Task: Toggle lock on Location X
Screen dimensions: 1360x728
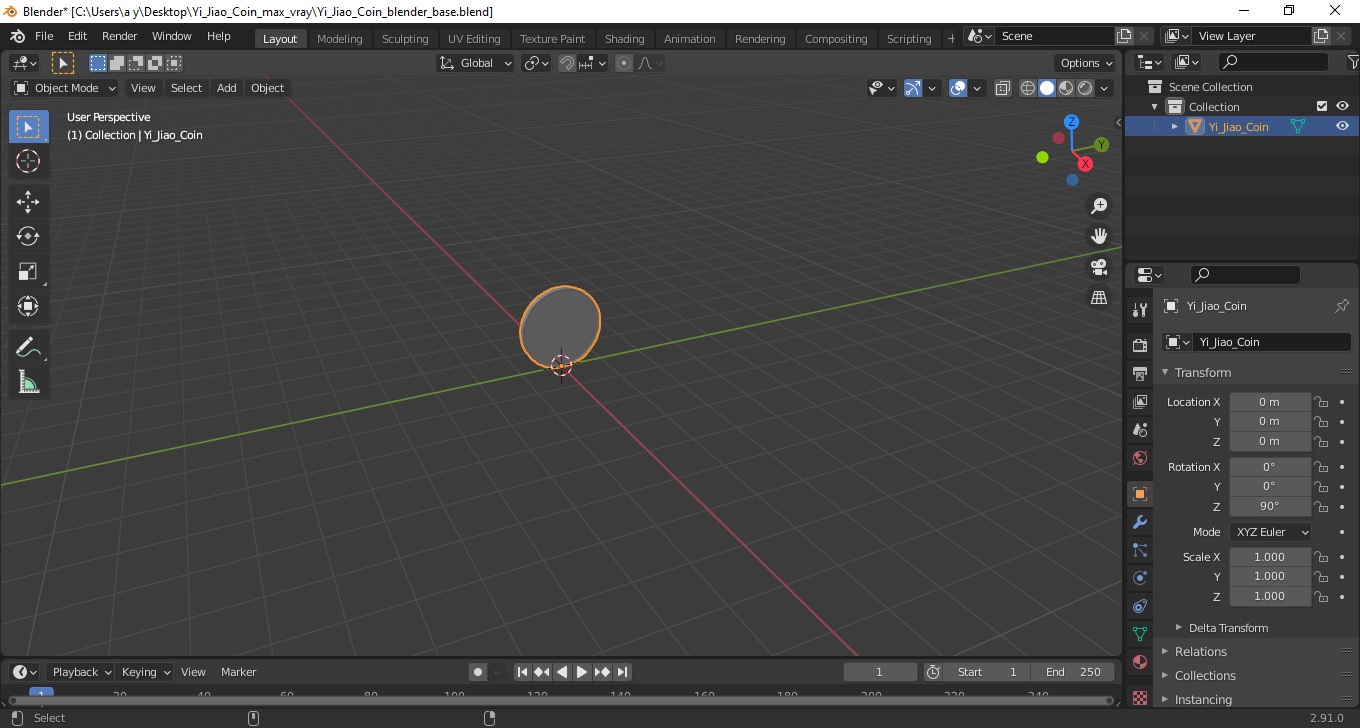Action: click(1321, 402)
